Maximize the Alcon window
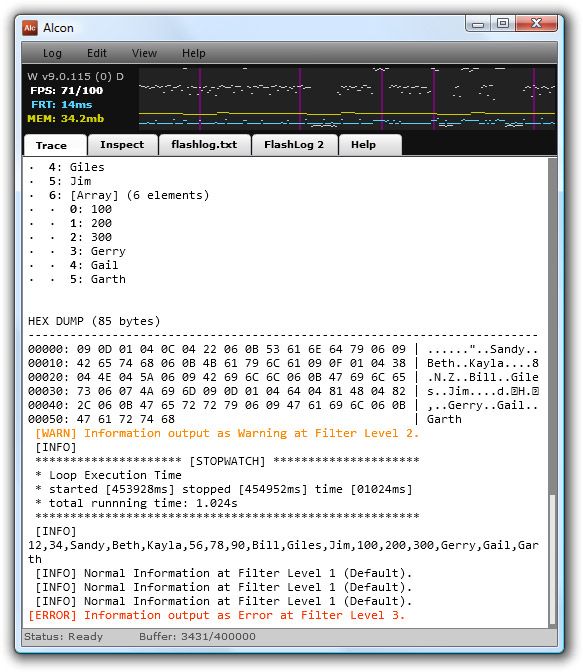The width and height of the screenshot is (583, 672). click(x=503, y=24)
